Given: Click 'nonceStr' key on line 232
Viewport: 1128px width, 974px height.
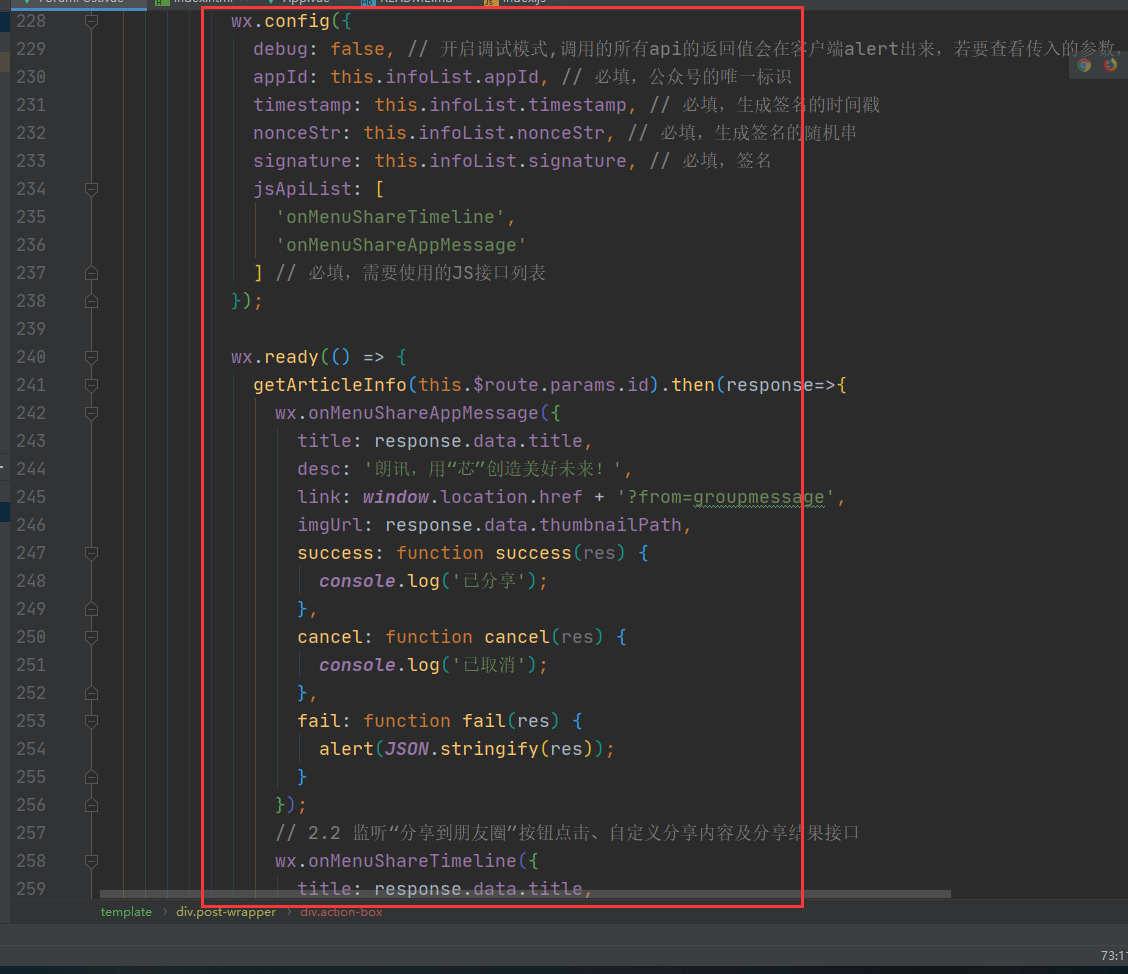Looking at the screenshot, I should [297, 133].
